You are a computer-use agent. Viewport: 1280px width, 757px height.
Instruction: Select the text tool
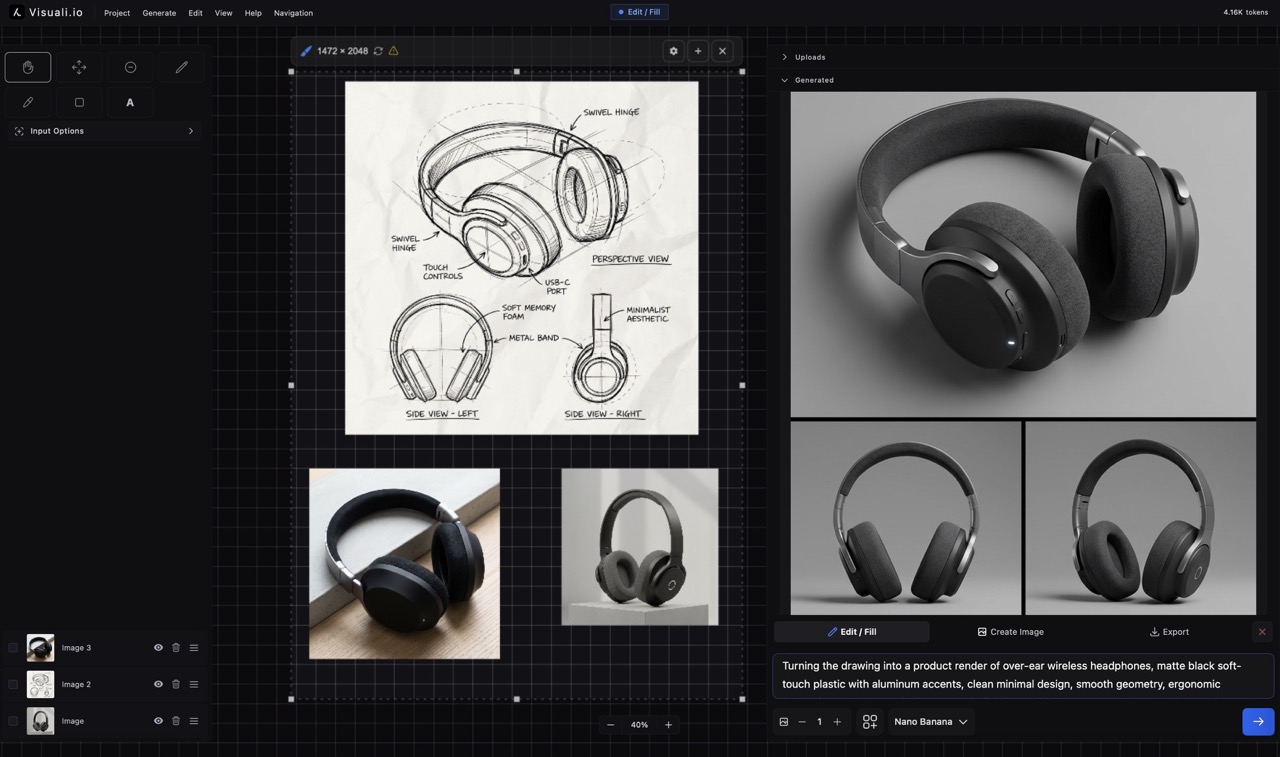tap(130, 102)
